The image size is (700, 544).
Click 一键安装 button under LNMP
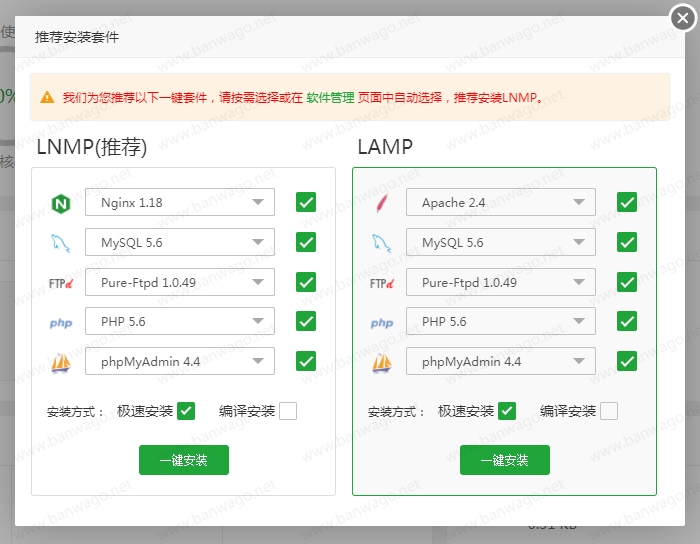184,460
